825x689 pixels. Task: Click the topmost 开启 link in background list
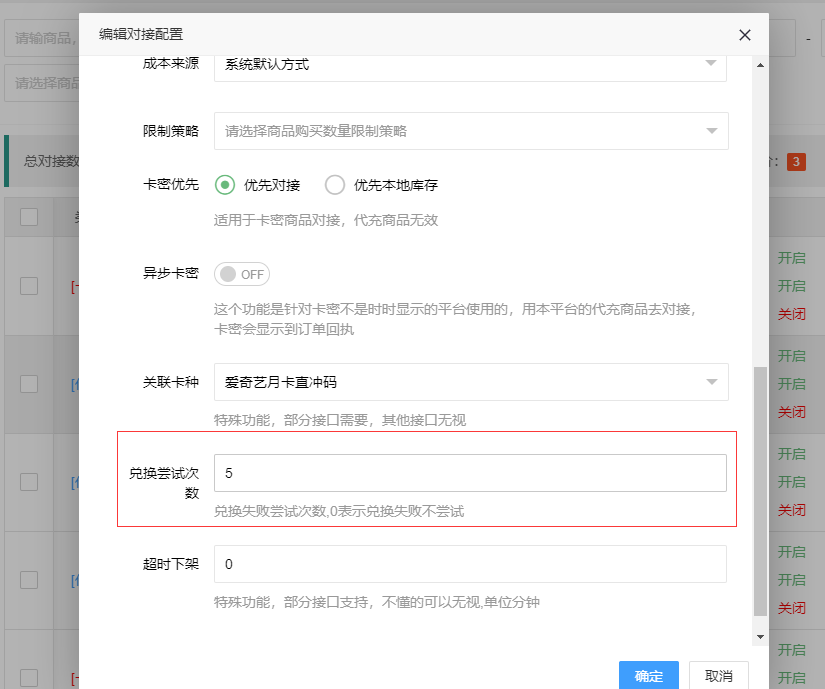792,258
